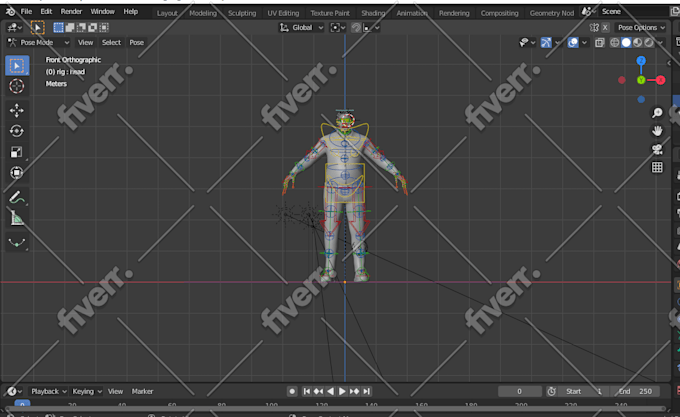Open the timeline Marker menu

142,391
